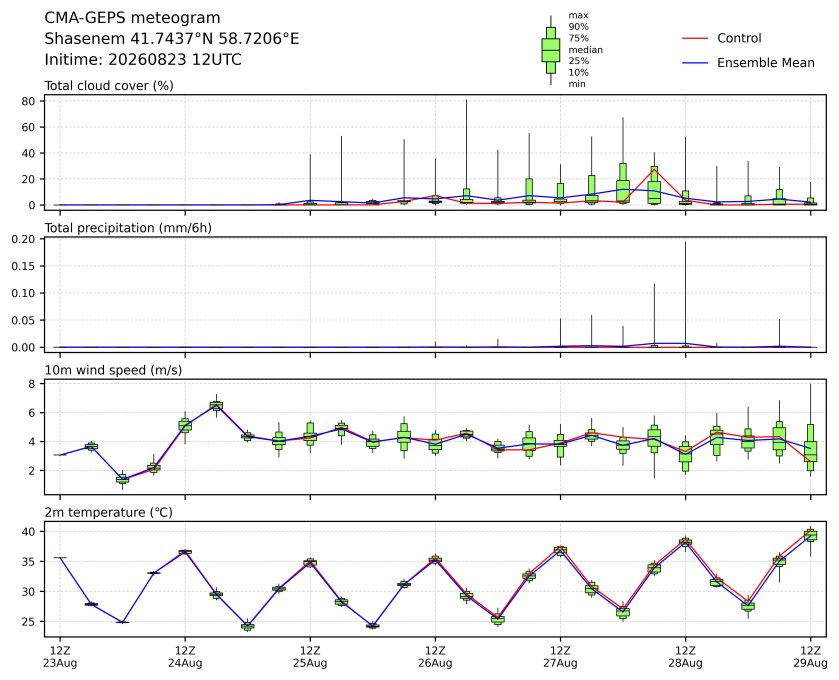
Task: Click the '12Z 27Aug' x-axis label
Action: click(x=560, y=657)
